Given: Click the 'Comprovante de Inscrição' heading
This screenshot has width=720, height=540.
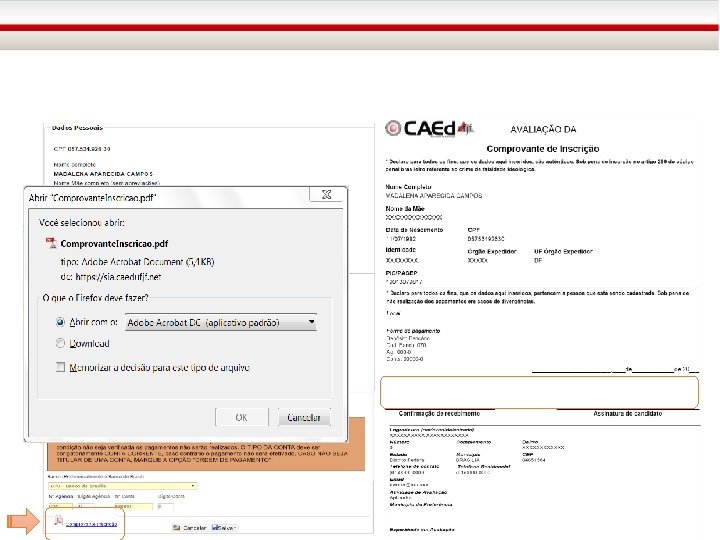Looking at the screenshot, I should pos(543,149).
